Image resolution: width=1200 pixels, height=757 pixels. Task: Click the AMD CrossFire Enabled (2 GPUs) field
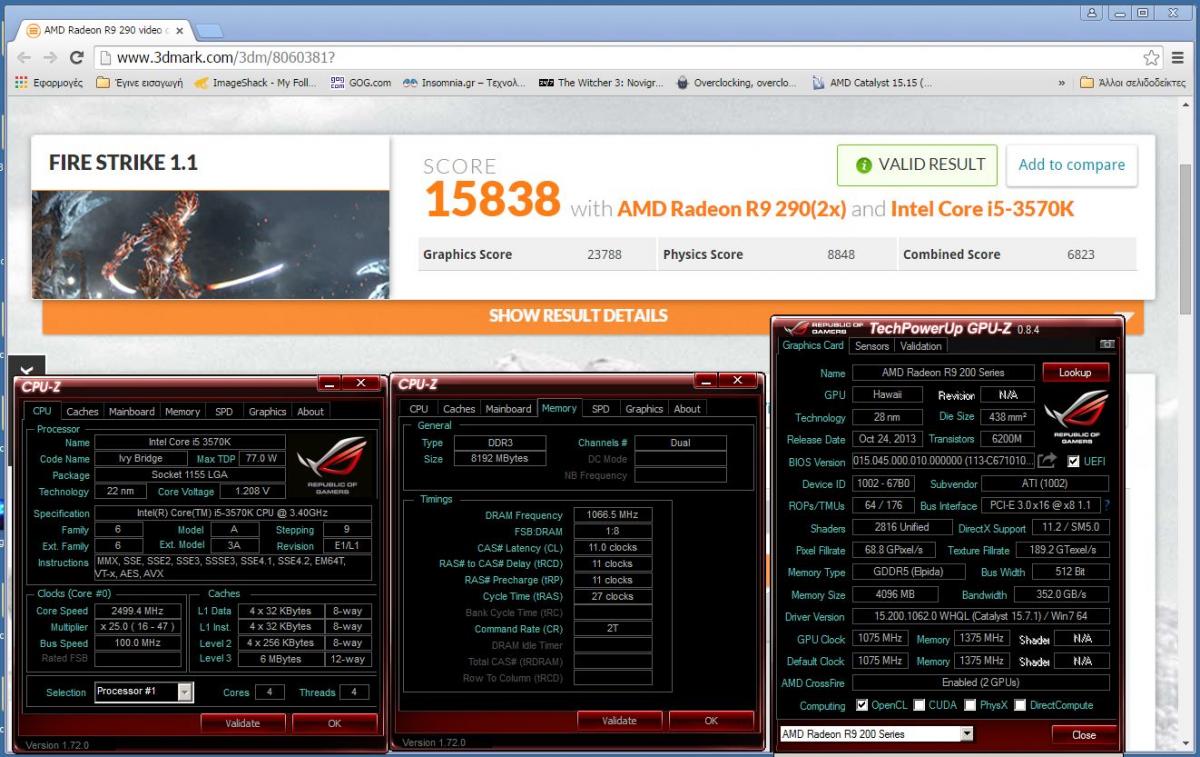coord(980,683)
